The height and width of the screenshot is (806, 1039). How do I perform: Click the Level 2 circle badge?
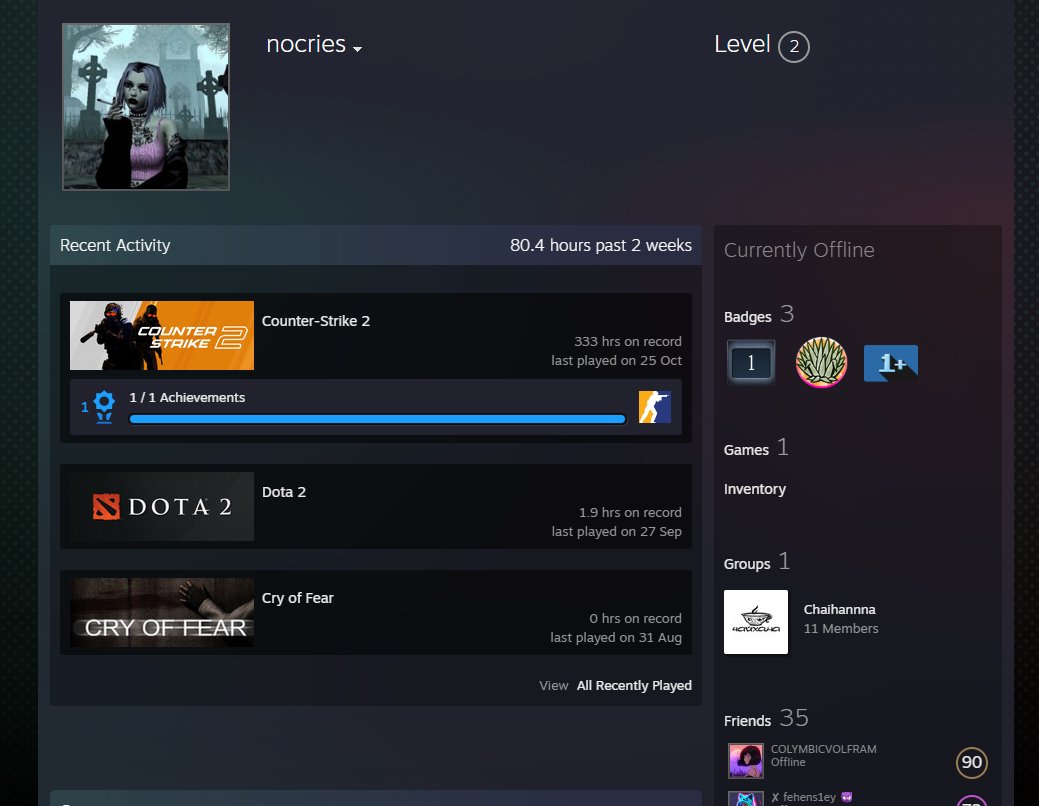click(x=793, y=47)
